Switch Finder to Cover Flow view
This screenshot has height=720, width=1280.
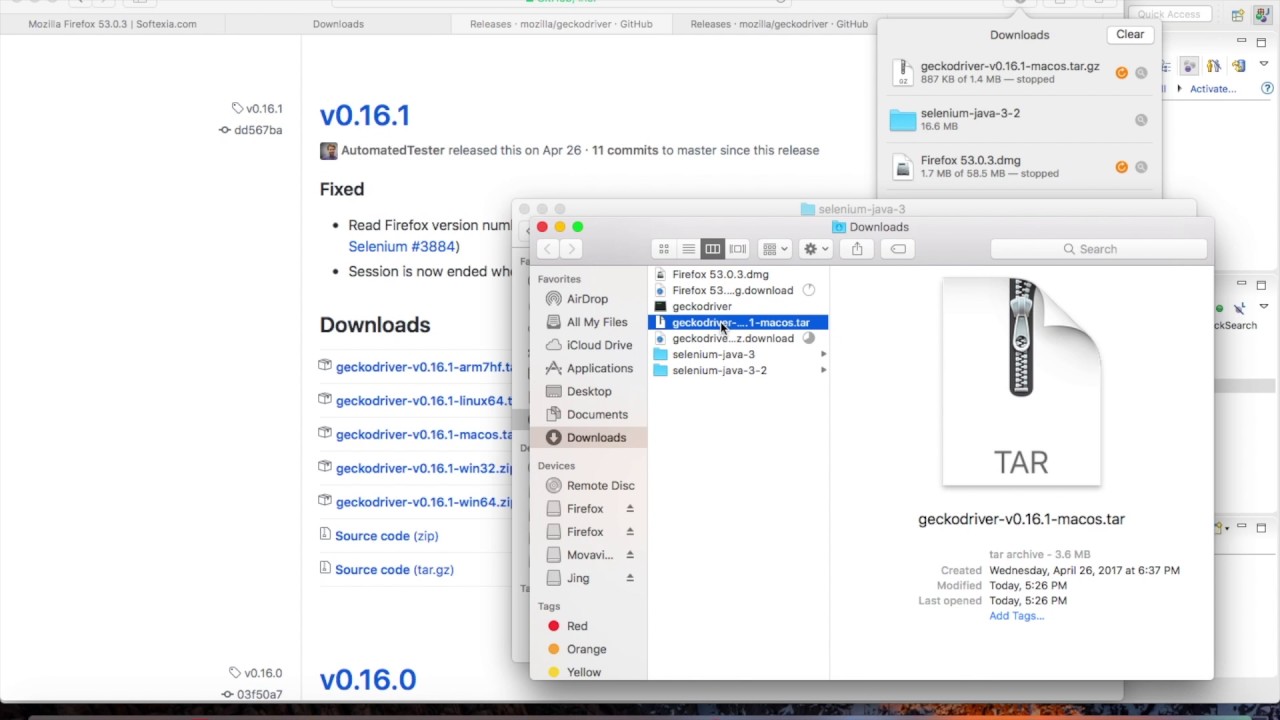click(737, 249)
